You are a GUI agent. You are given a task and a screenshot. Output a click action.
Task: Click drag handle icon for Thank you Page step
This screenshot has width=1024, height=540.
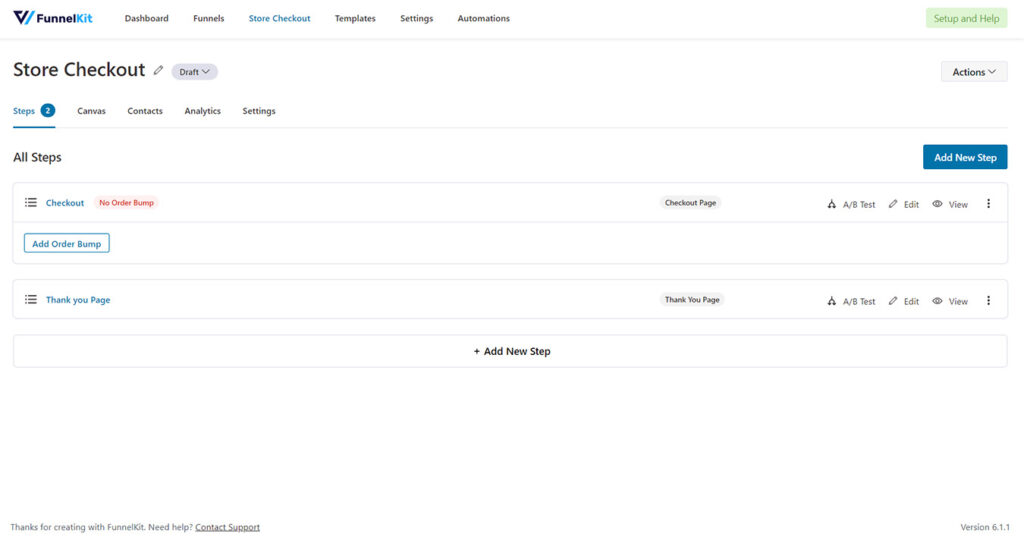pos(31,299)
